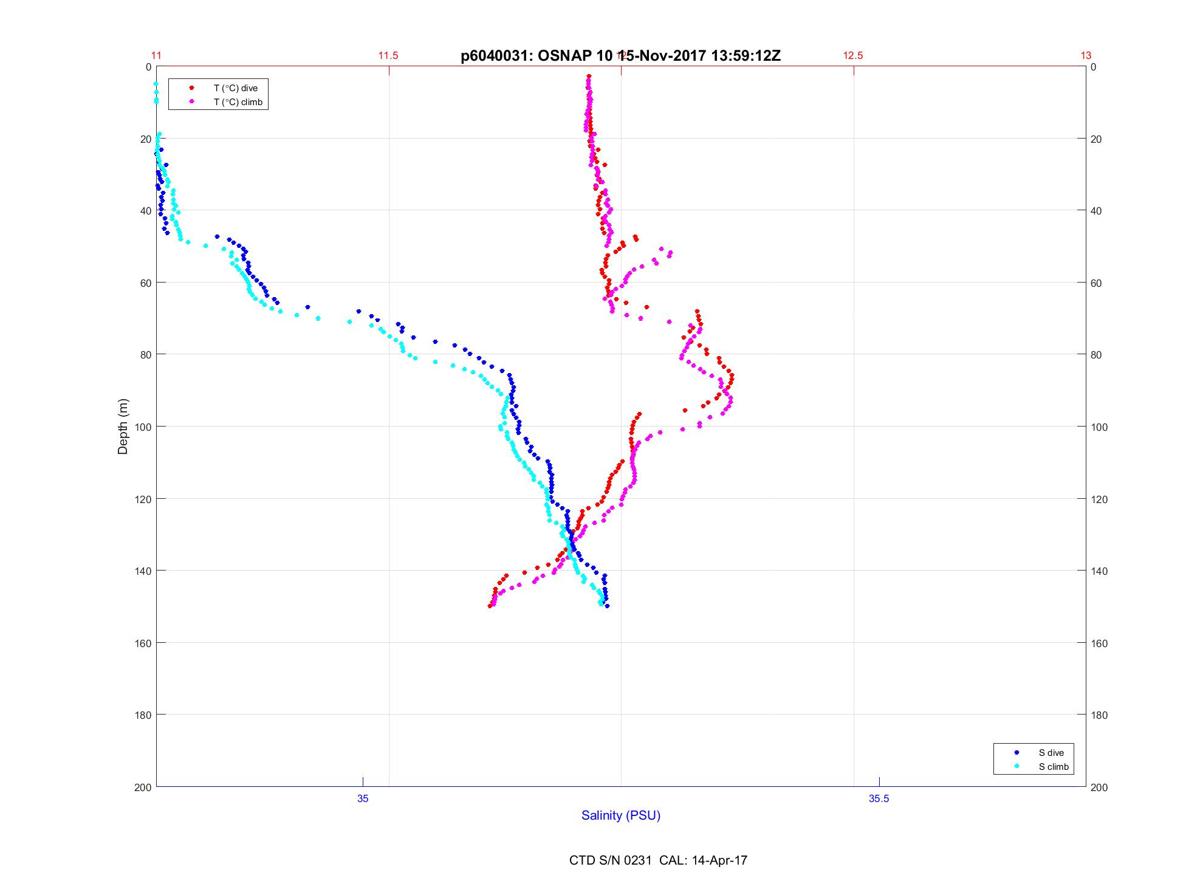
Task: Click the red marker in the temperature legend
Action: click(x=191, y=88)
